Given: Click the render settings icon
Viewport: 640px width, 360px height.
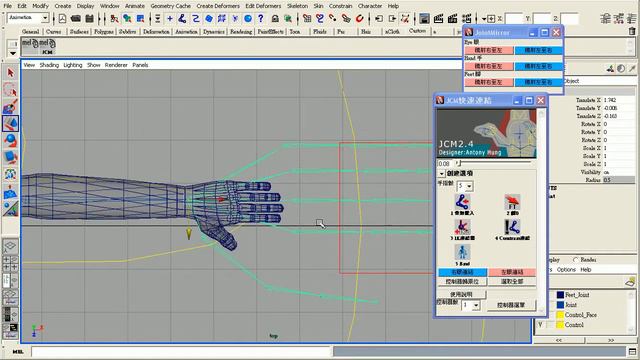Looking at the screenshot, I should tap(467, 18).
